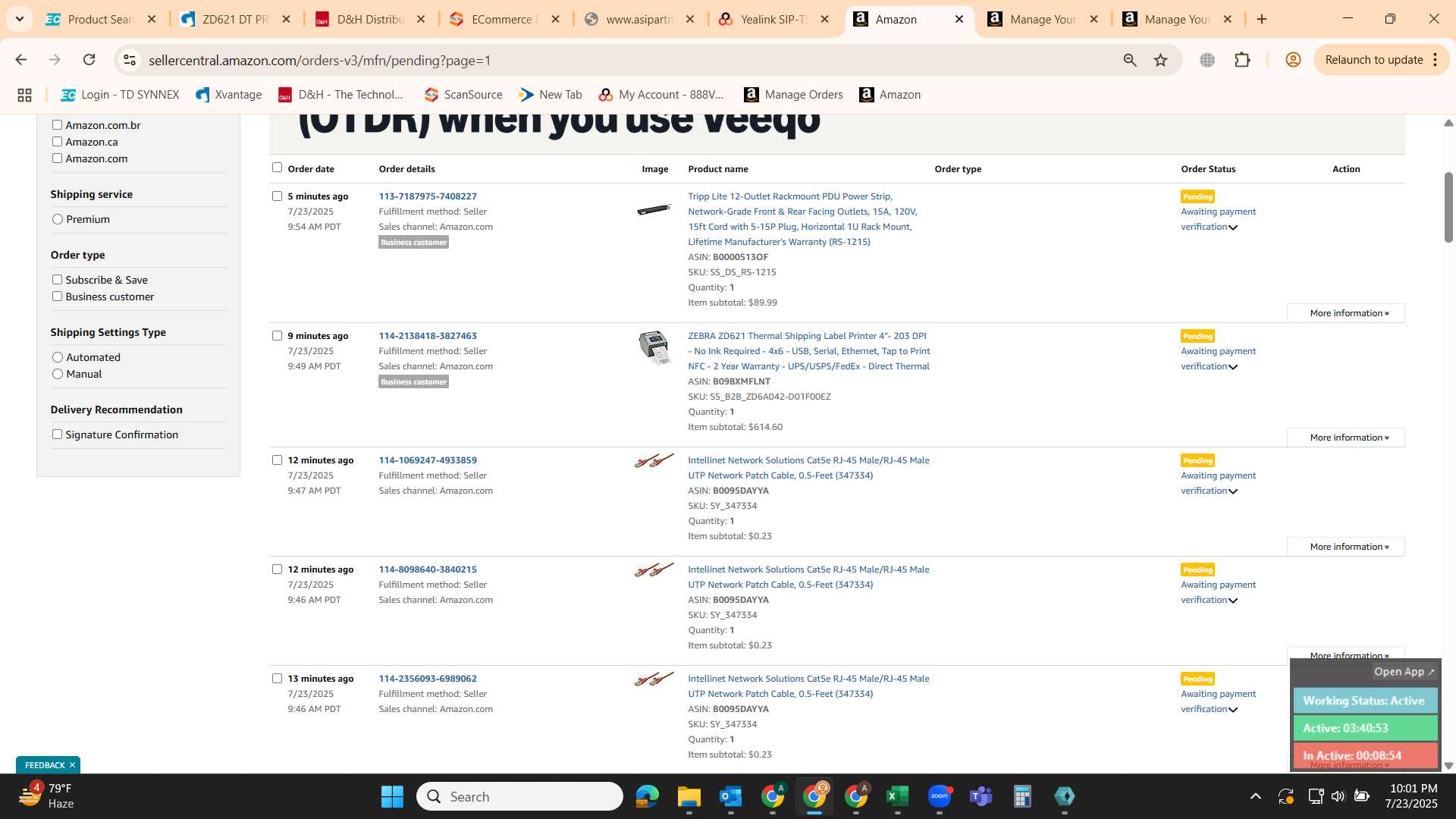Open ZEBRA ZD621 Thermal Printer product link
This screenshot has width=1456, height=819.
pyautogui.click(x=809, y=351)
